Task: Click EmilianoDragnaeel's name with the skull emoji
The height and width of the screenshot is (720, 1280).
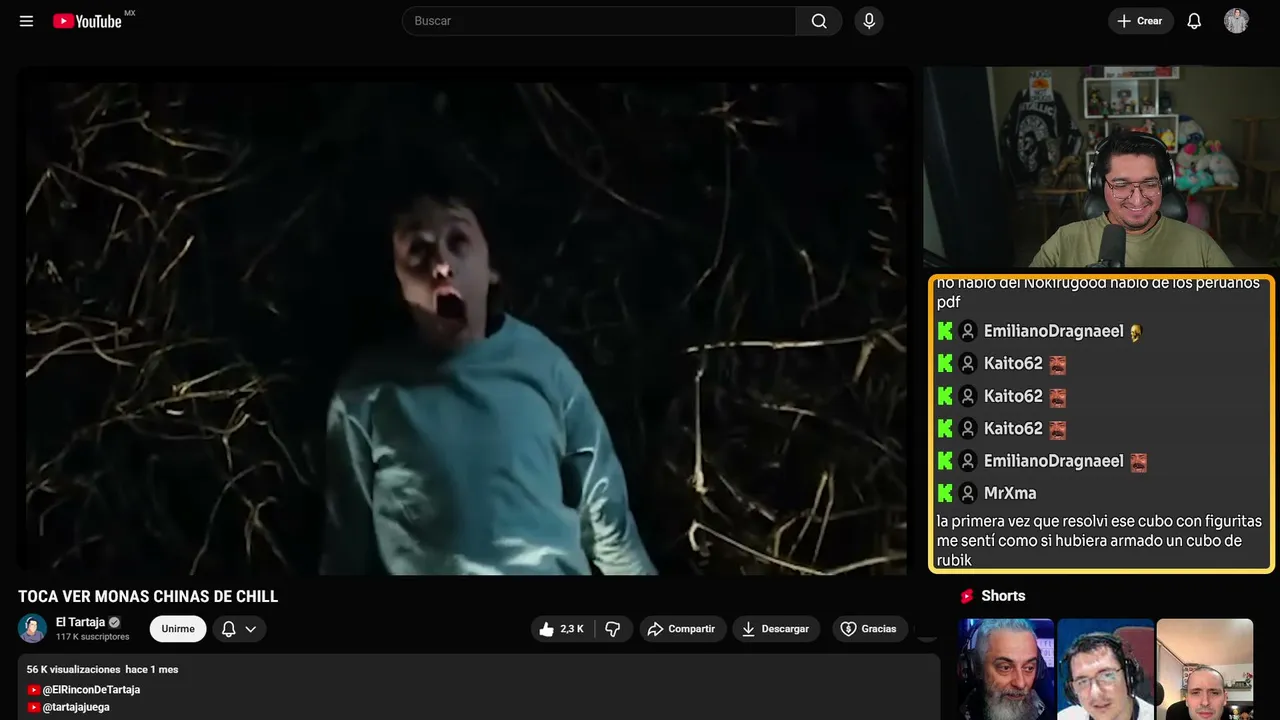Action: 1054,331
